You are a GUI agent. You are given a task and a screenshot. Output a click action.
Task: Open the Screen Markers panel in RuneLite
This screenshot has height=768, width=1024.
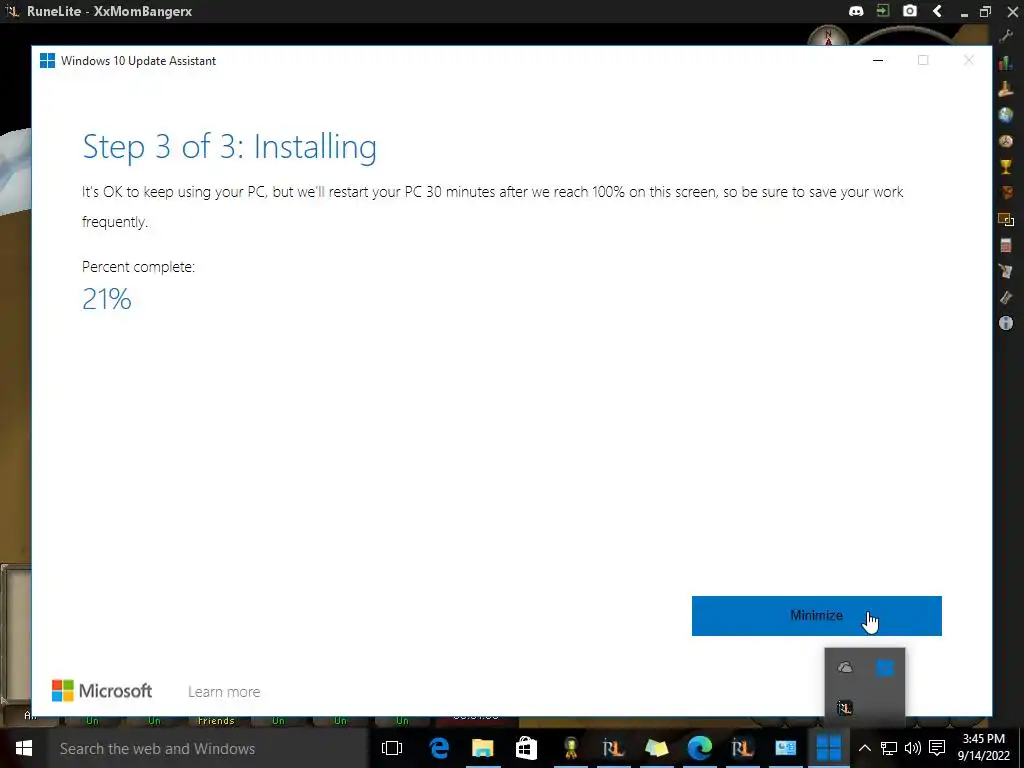click(1006, 219)
